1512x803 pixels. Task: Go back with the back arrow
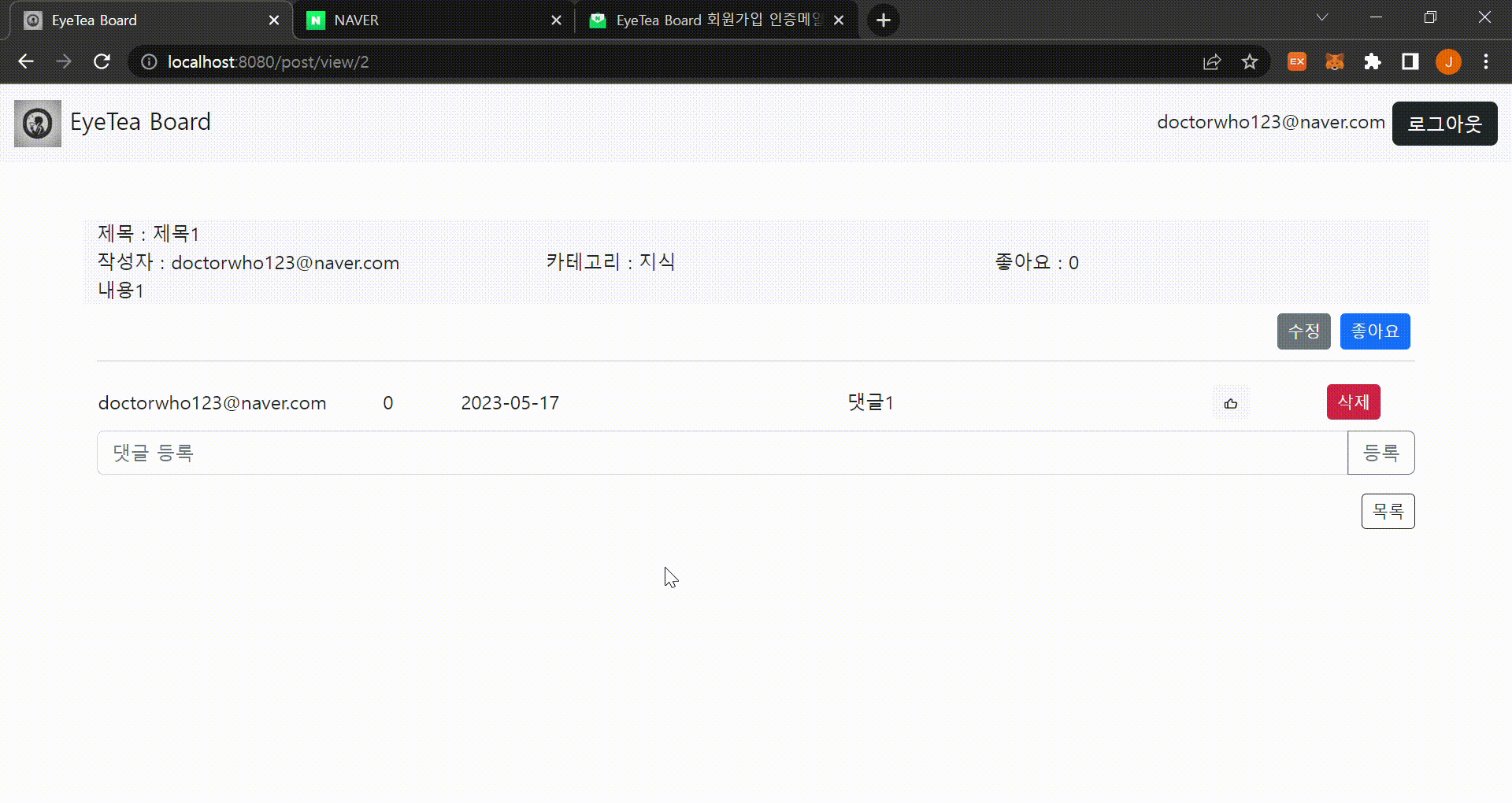click(26, 61)
